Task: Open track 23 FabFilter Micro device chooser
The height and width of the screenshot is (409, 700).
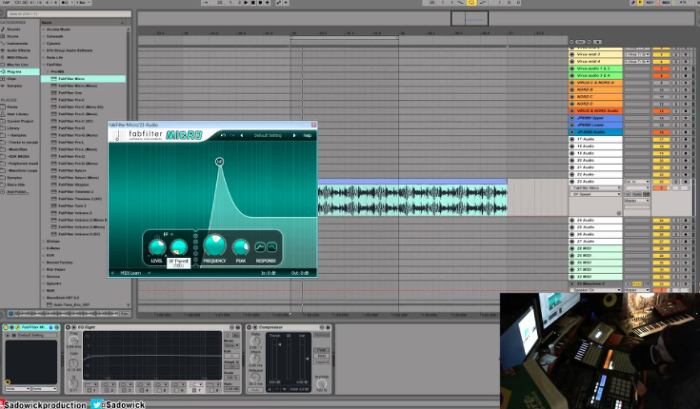Action: (x=596, y=188)
